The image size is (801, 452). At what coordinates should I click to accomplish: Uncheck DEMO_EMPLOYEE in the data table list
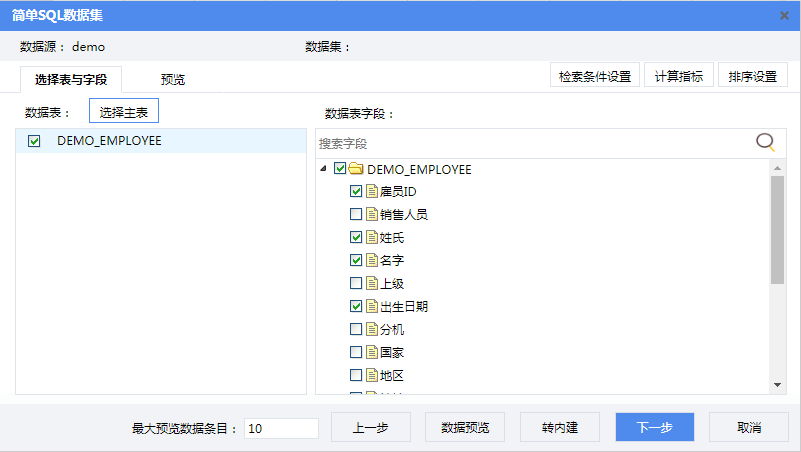pyautogui.click(x=34, y=142)
